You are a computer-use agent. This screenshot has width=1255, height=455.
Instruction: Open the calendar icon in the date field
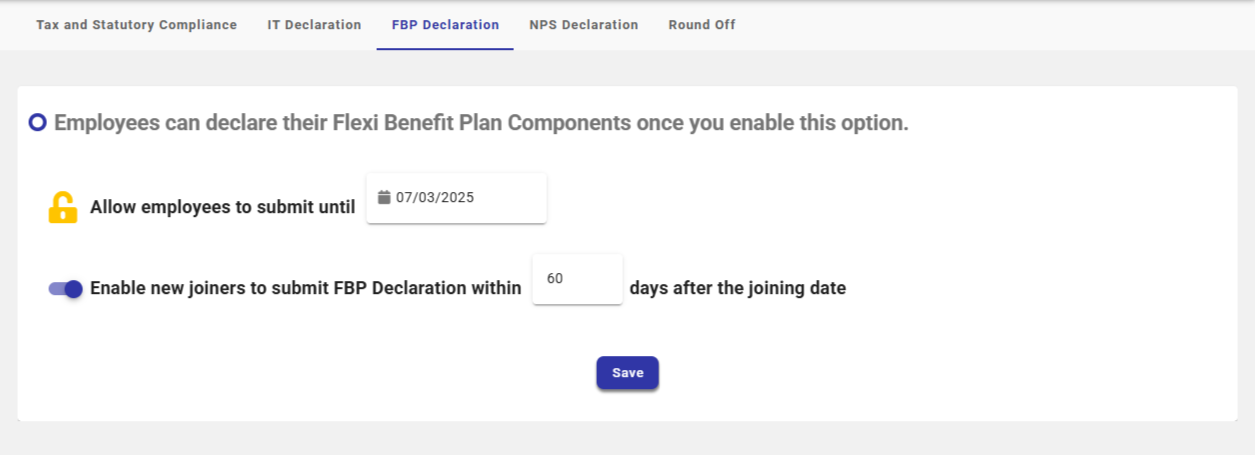(384, 198)
